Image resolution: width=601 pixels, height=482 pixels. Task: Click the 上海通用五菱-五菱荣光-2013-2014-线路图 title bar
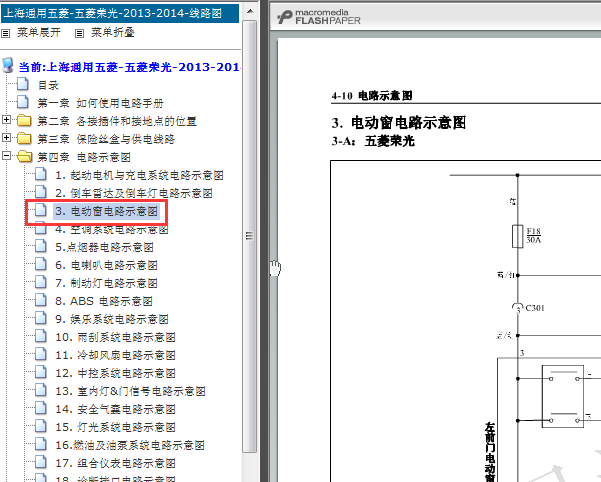120,13
